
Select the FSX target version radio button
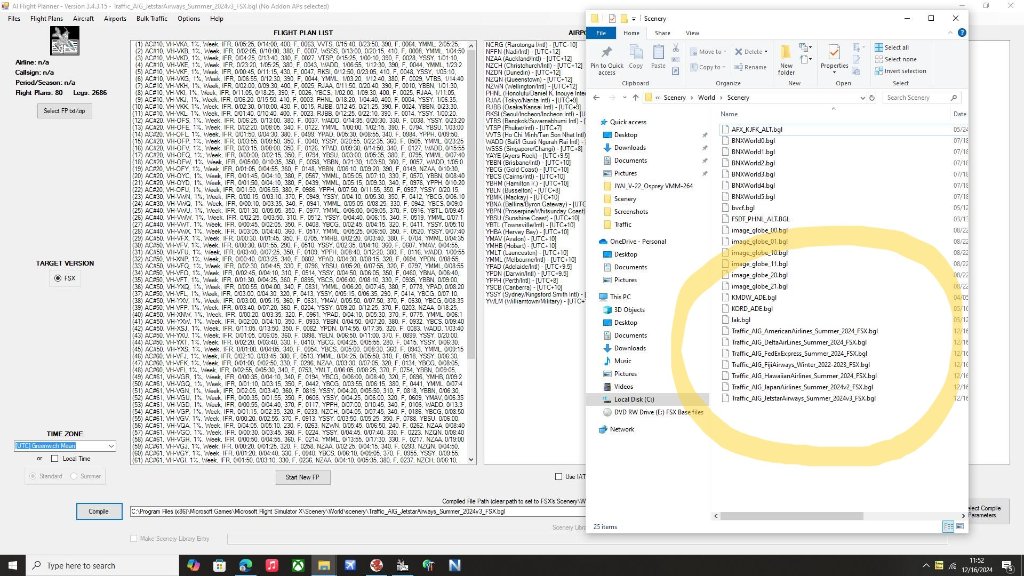[x=58, y=279]
